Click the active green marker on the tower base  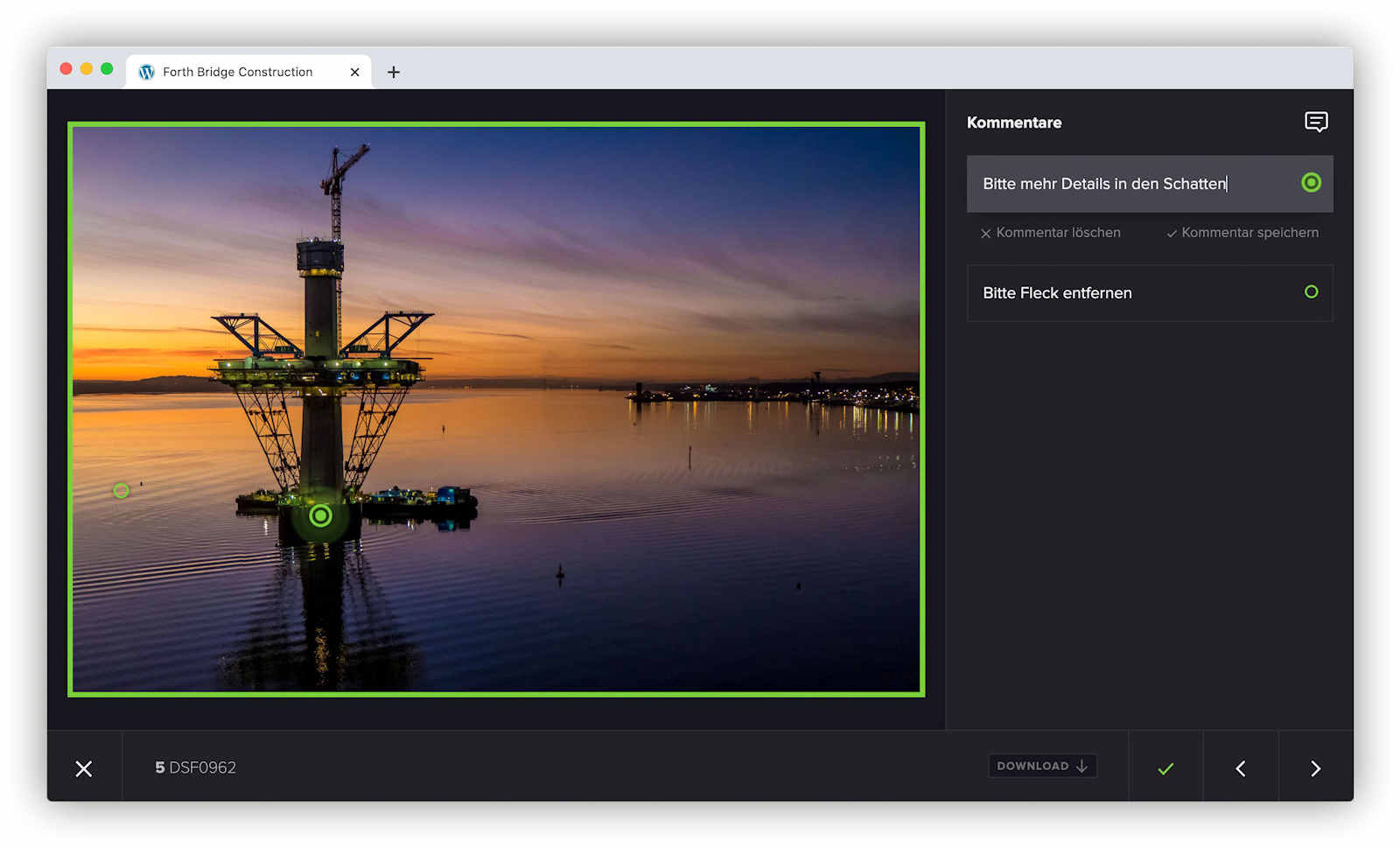pos(321,515)
